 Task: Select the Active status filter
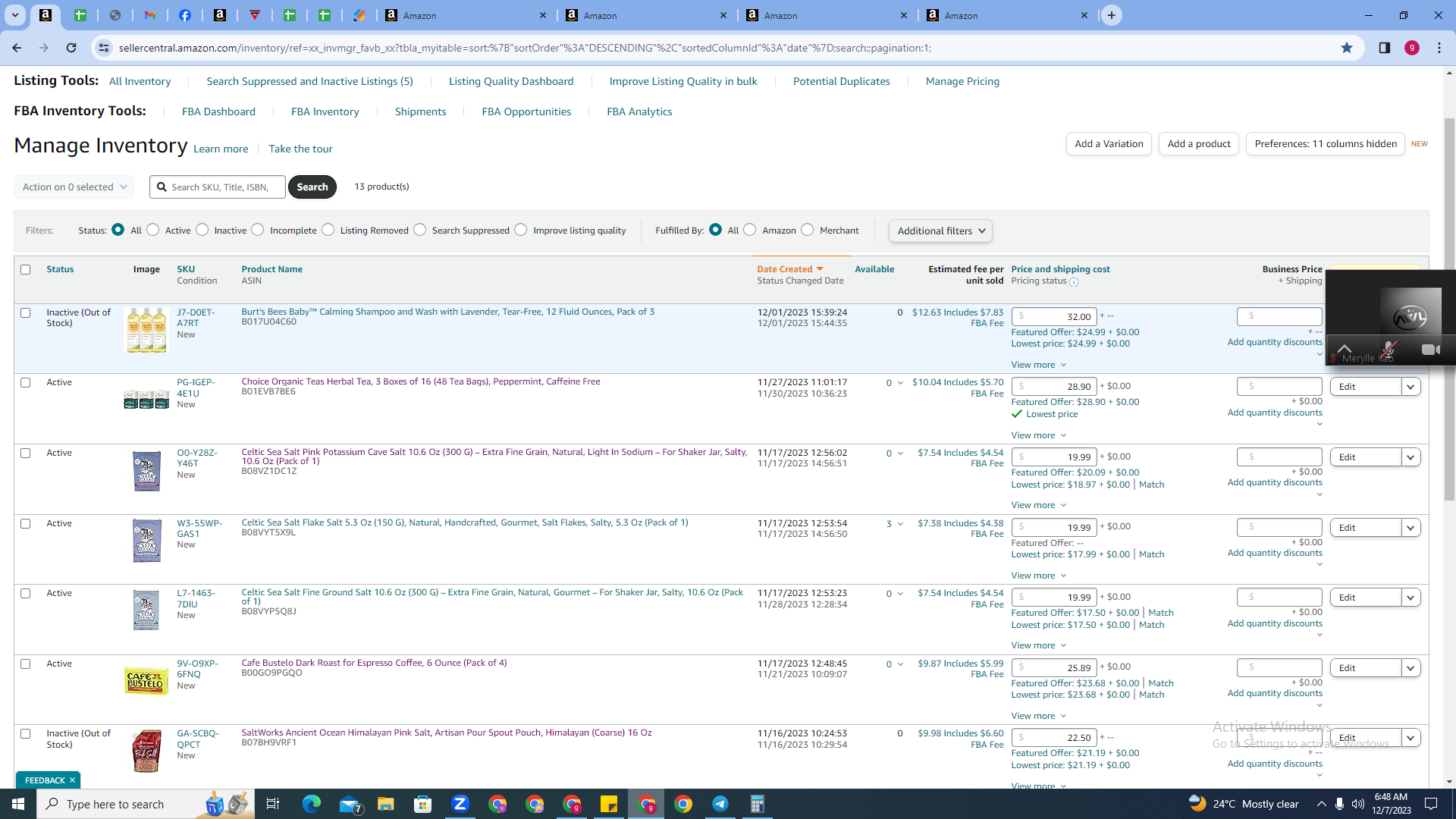pyautogui.click(x=153, y=230)
